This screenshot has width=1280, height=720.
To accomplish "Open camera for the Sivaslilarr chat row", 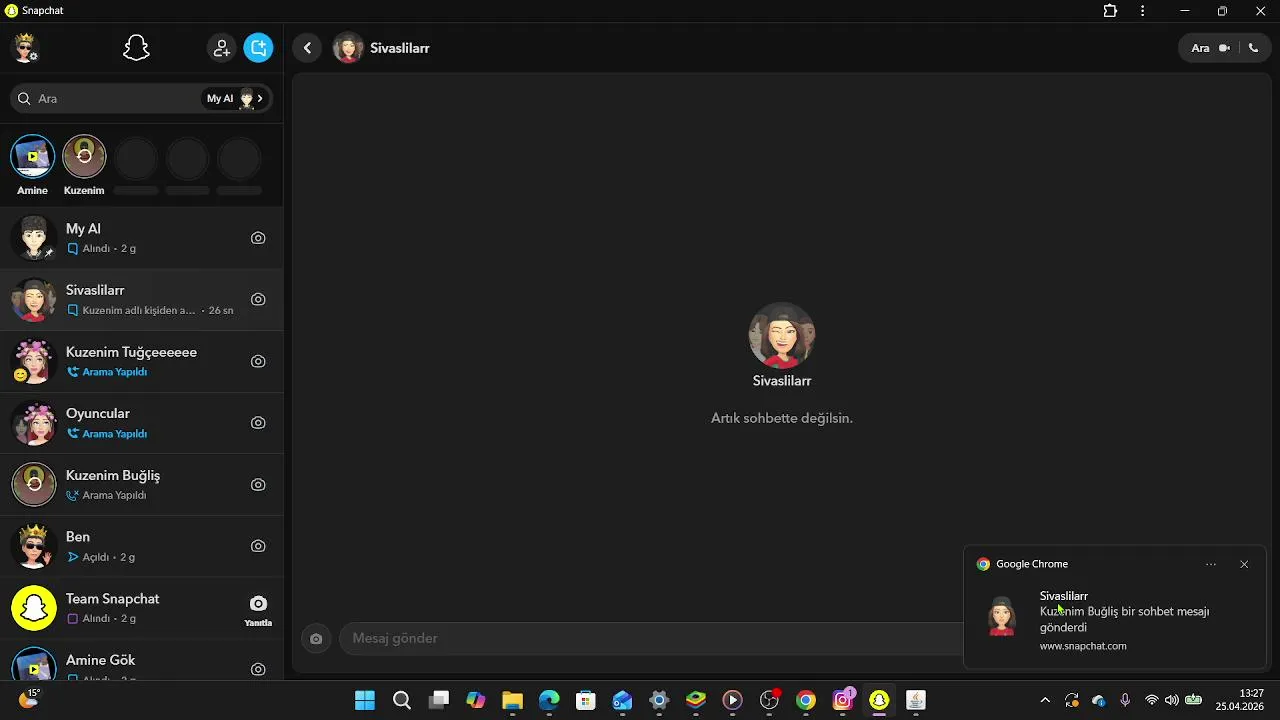I will [x=258, y=299].
